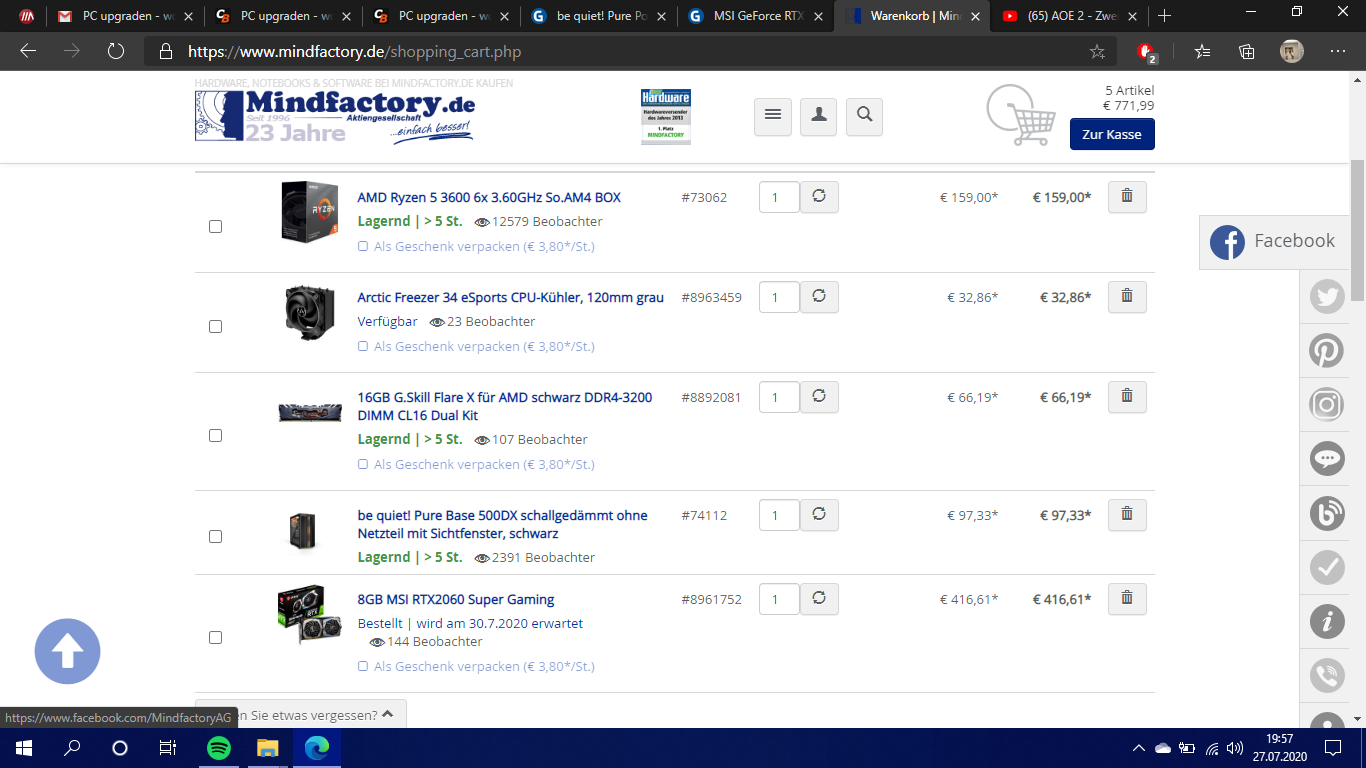Switch to the MSI GeForce RTX tab
The image size is (1366, 768).
(x=755, y=16)
